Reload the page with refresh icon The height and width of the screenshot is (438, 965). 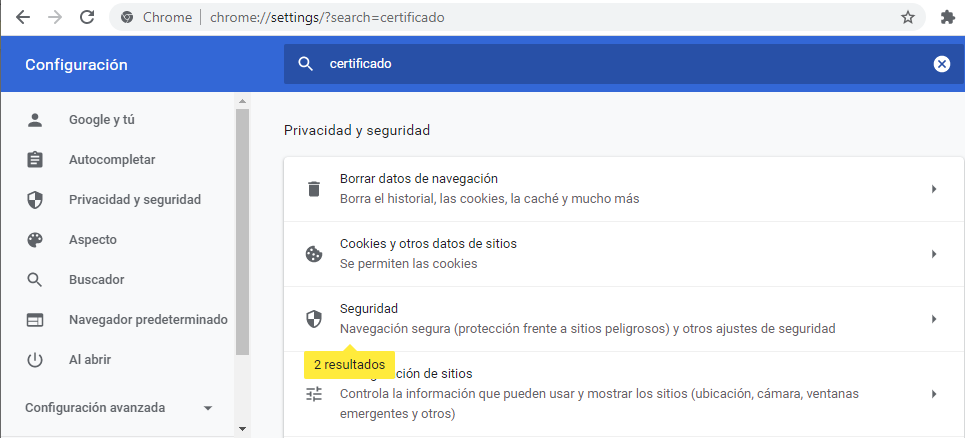click(87, 17)
